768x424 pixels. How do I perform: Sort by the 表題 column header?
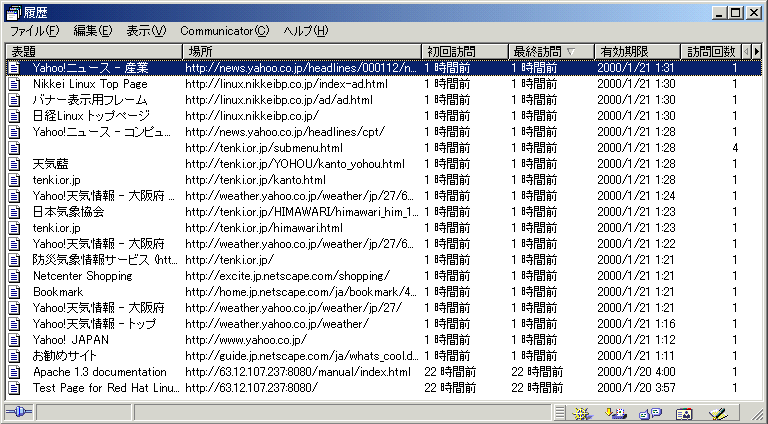[94, 51]
